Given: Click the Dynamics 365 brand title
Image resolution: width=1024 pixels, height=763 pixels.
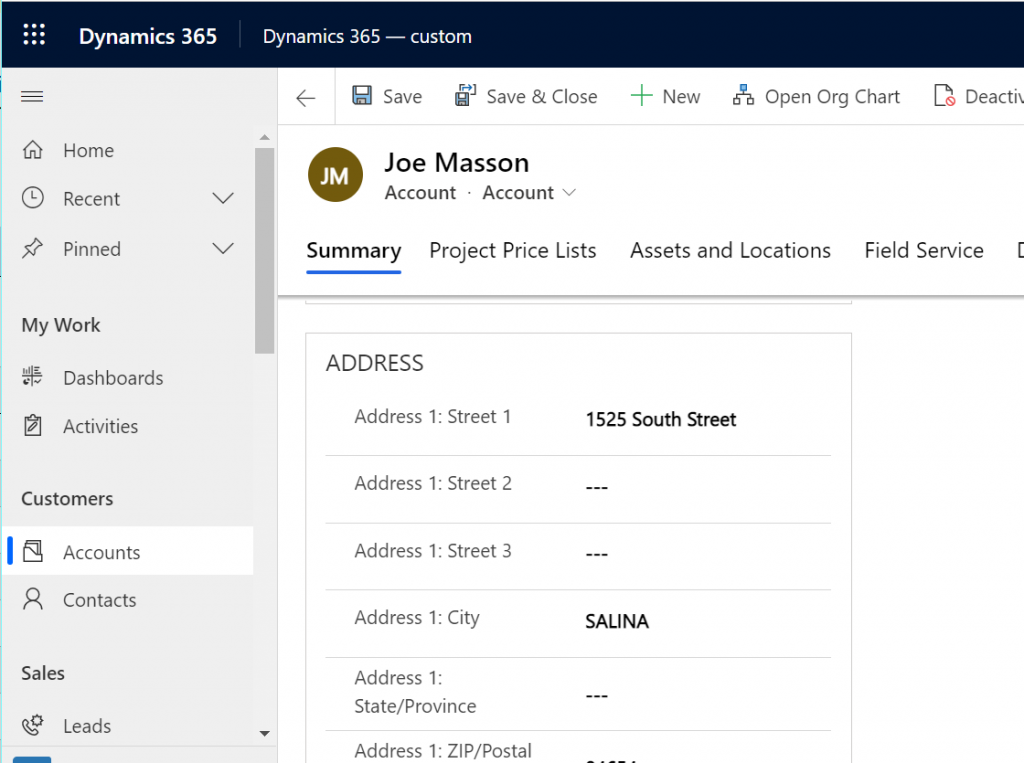Looking at the screenshot, I should [x=148, y=36].
